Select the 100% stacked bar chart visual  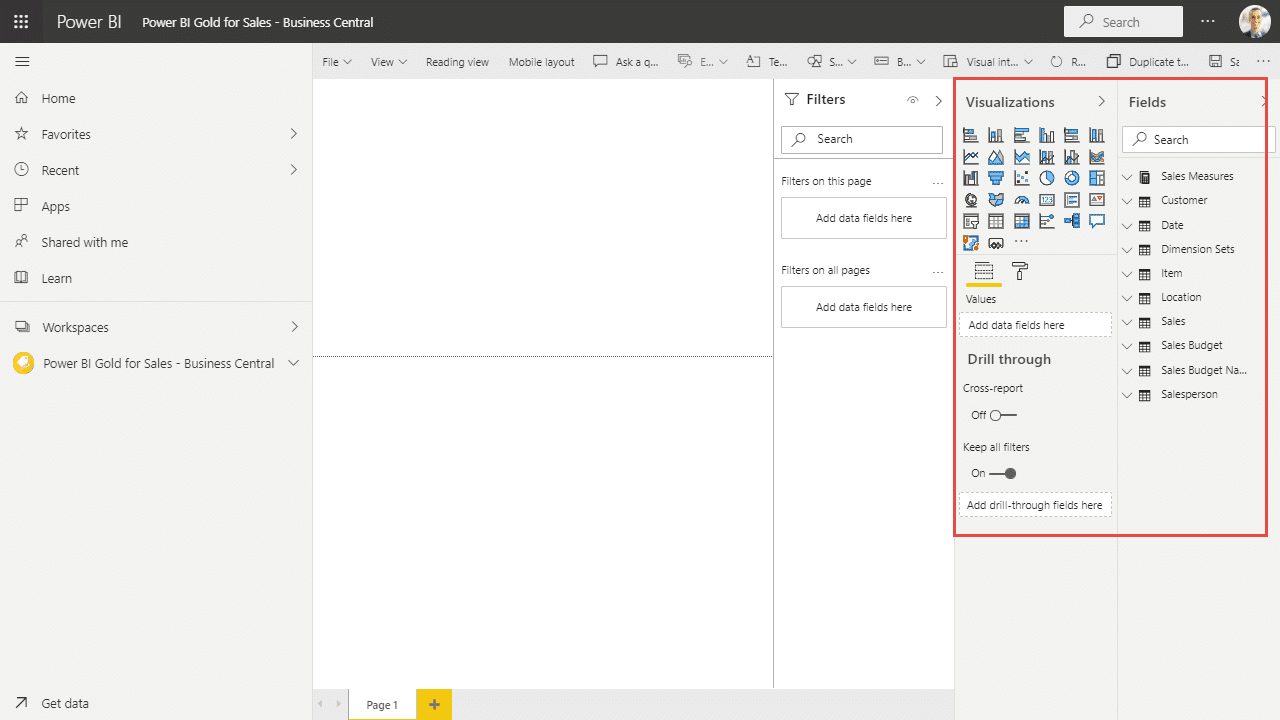point(1072,135)
